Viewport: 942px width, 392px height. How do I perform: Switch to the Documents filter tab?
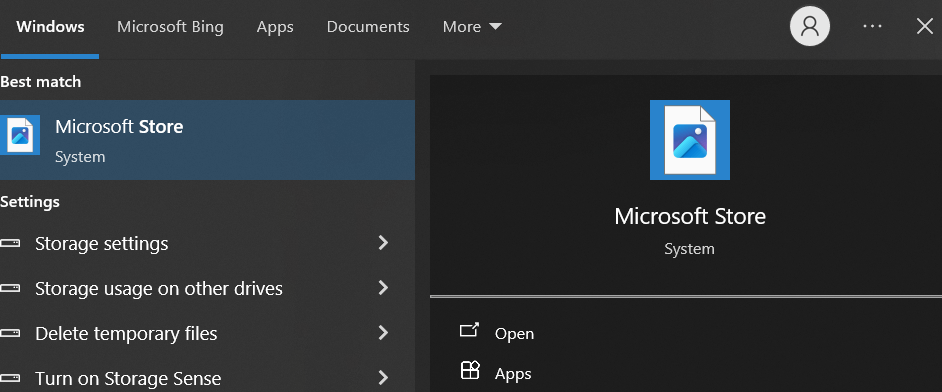[x=368, y=26]
